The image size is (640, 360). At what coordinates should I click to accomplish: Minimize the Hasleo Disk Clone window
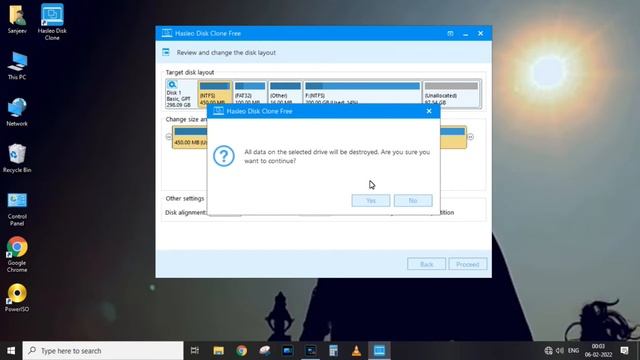click(465, 33)
